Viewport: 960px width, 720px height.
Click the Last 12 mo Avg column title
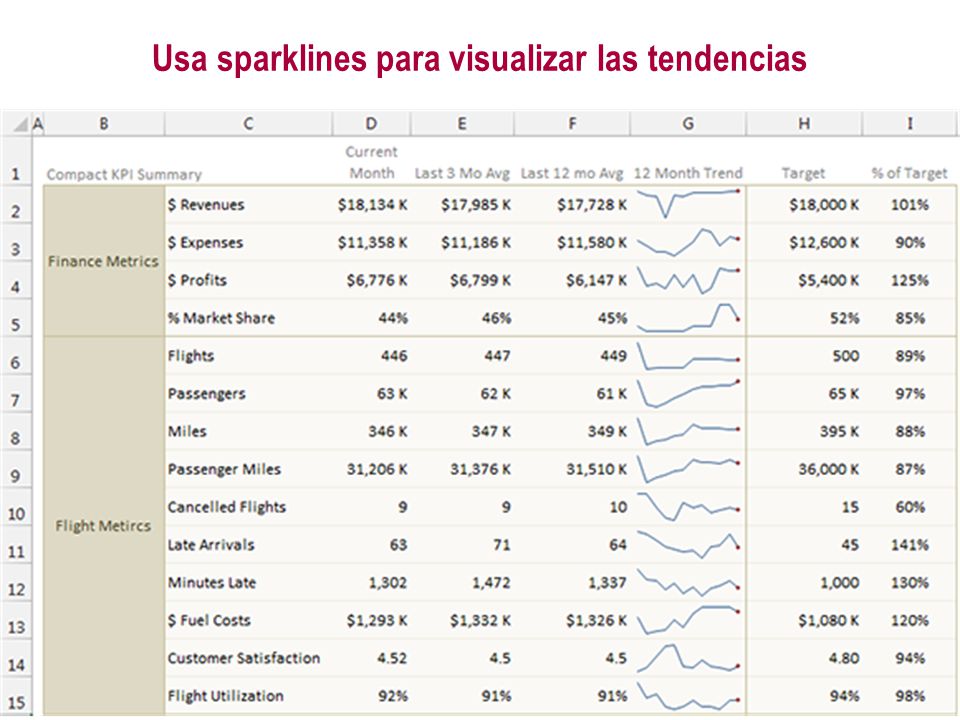(572, 173)
